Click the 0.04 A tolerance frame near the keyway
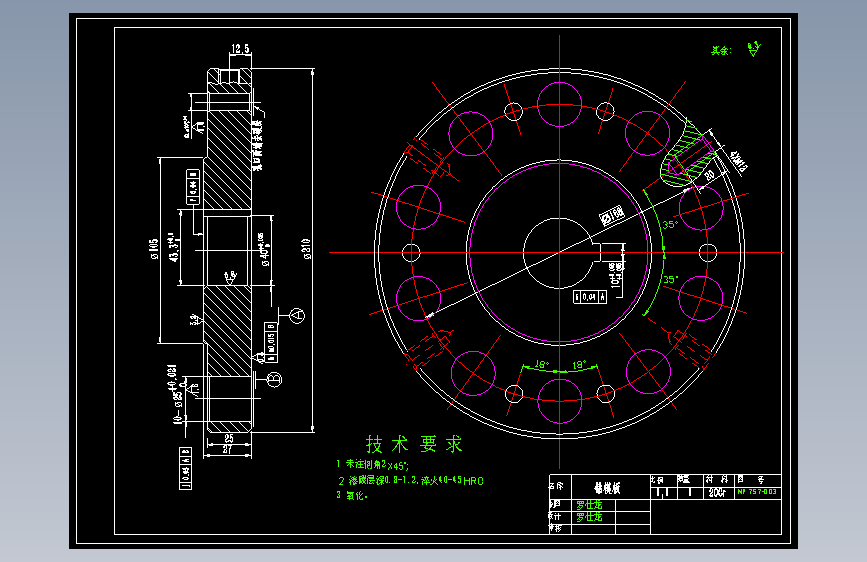 pyautogui.click(x=590, y=297)
